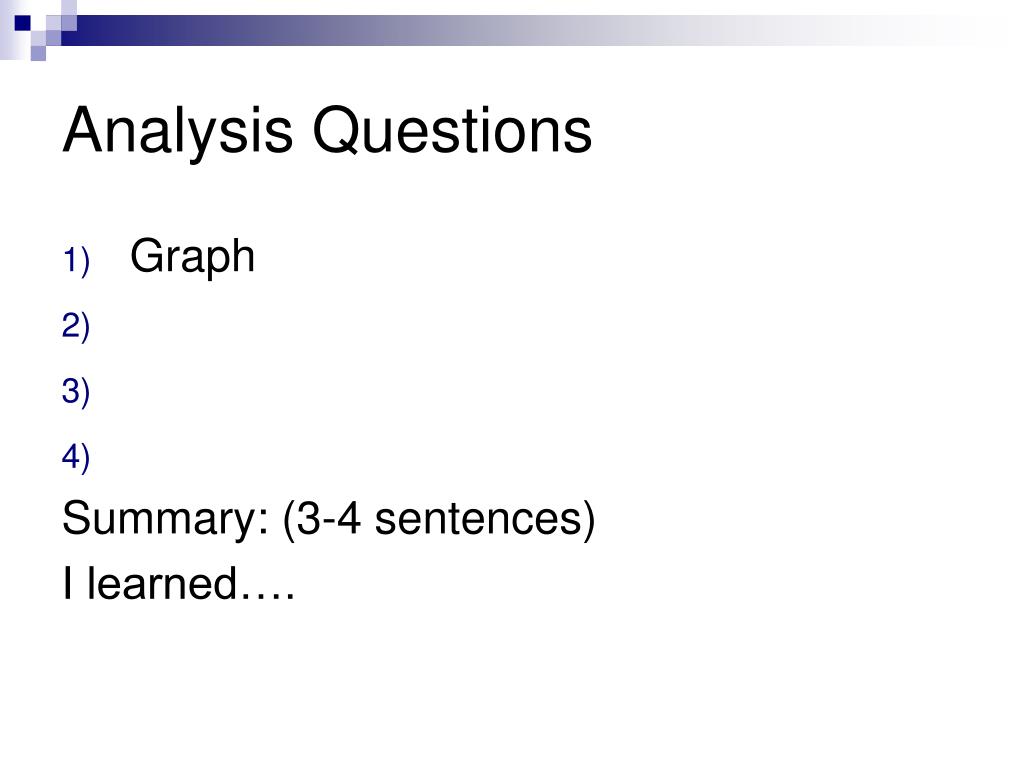The image size is (1024, 768).
Task: Click the dark navy square in the corner decoration
Action: (x=23, y=23)
